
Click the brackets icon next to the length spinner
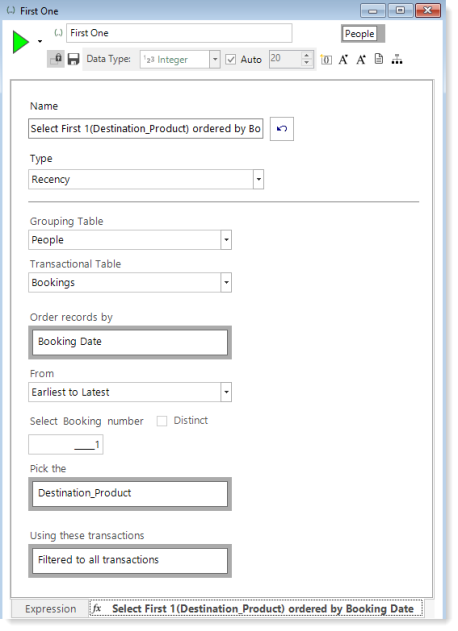(326, 60)
